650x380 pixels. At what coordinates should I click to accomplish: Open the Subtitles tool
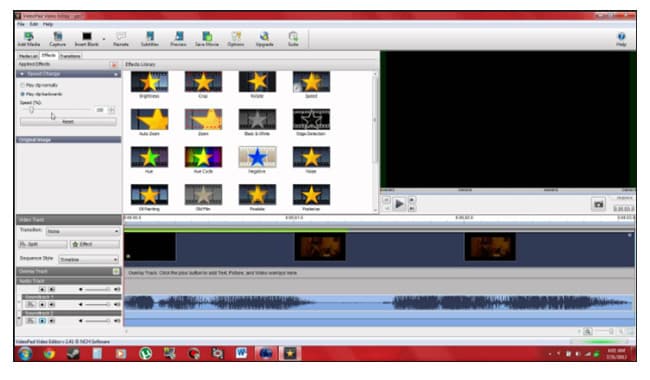(150, 39)
